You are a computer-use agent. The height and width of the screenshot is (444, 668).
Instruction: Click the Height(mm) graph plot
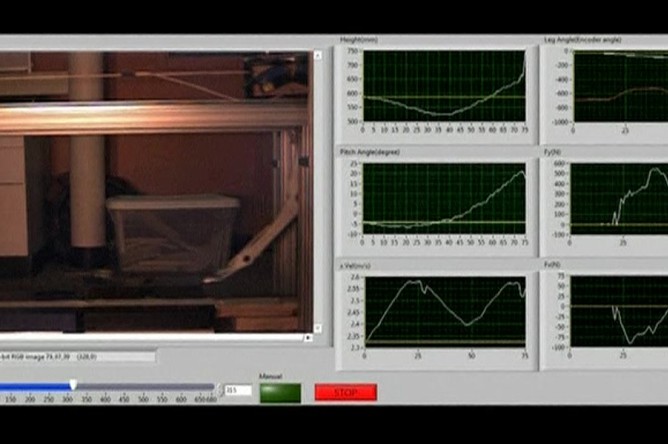click(444, 86)
